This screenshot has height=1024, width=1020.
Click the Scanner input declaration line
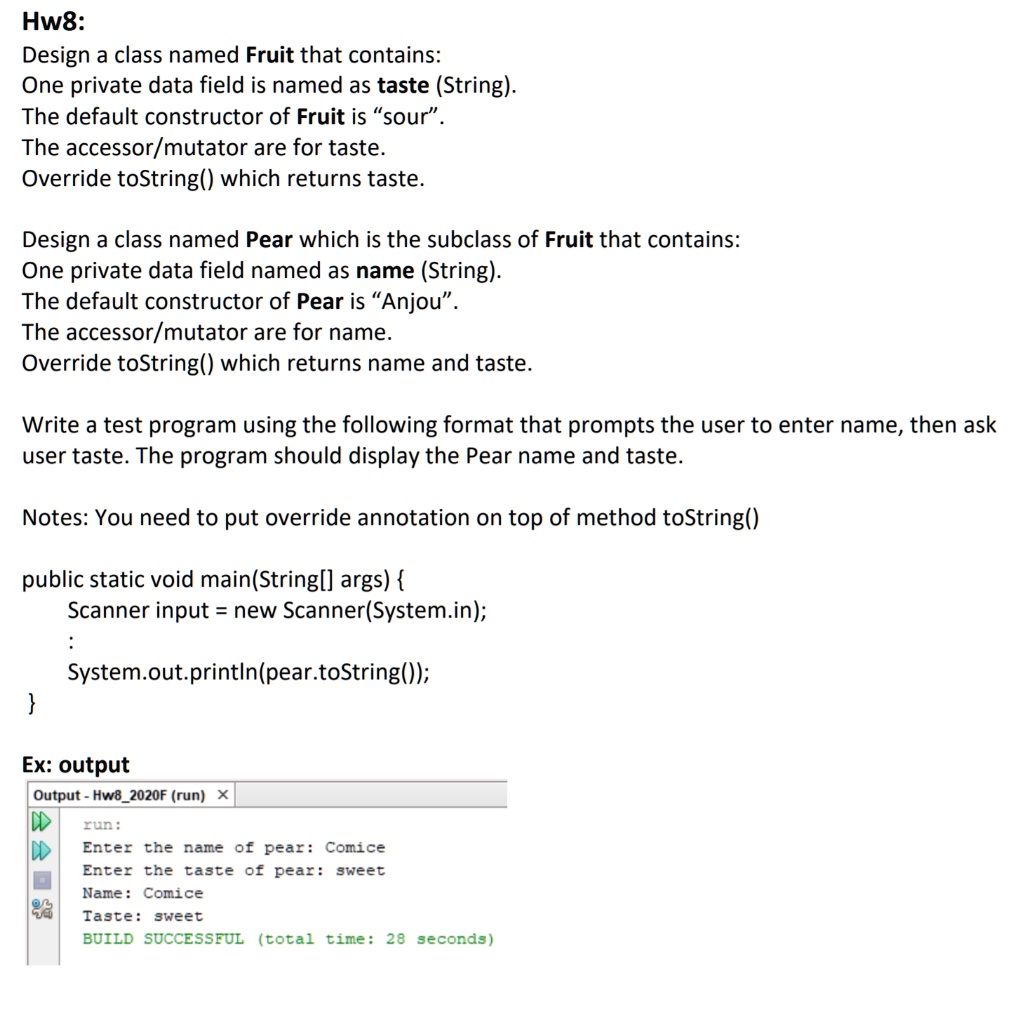tap(275, 610)
